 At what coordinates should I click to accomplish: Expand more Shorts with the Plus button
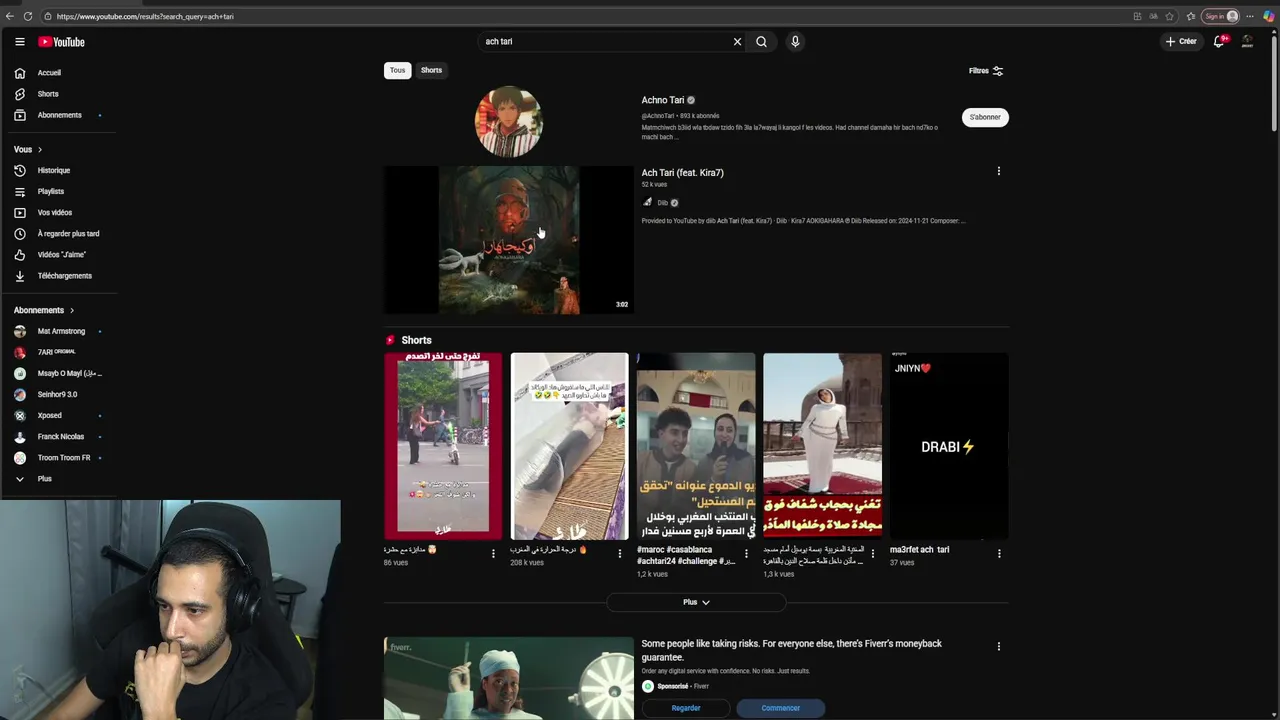coord(696,602)
